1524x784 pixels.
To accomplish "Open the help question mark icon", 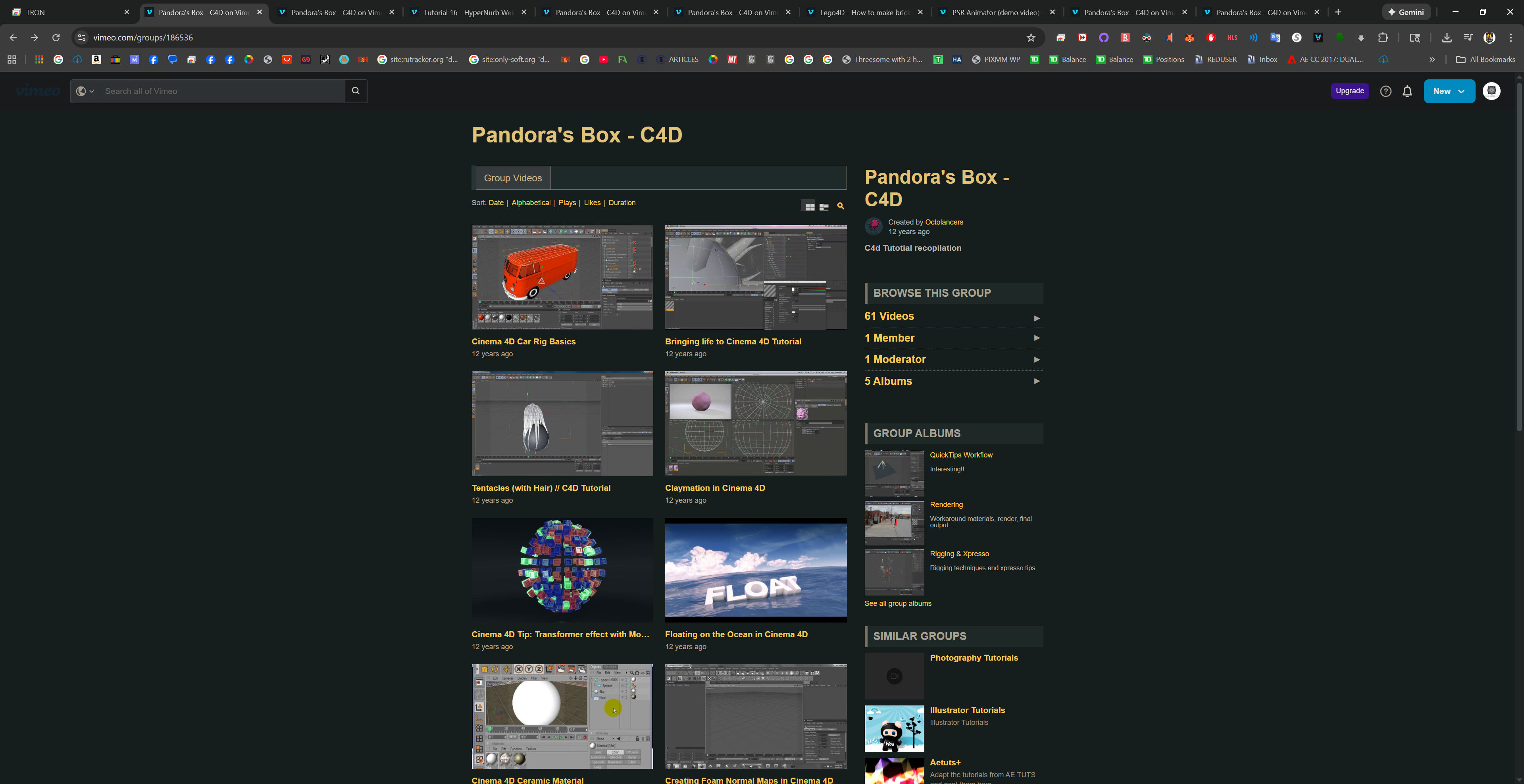I will point(1385,91).
